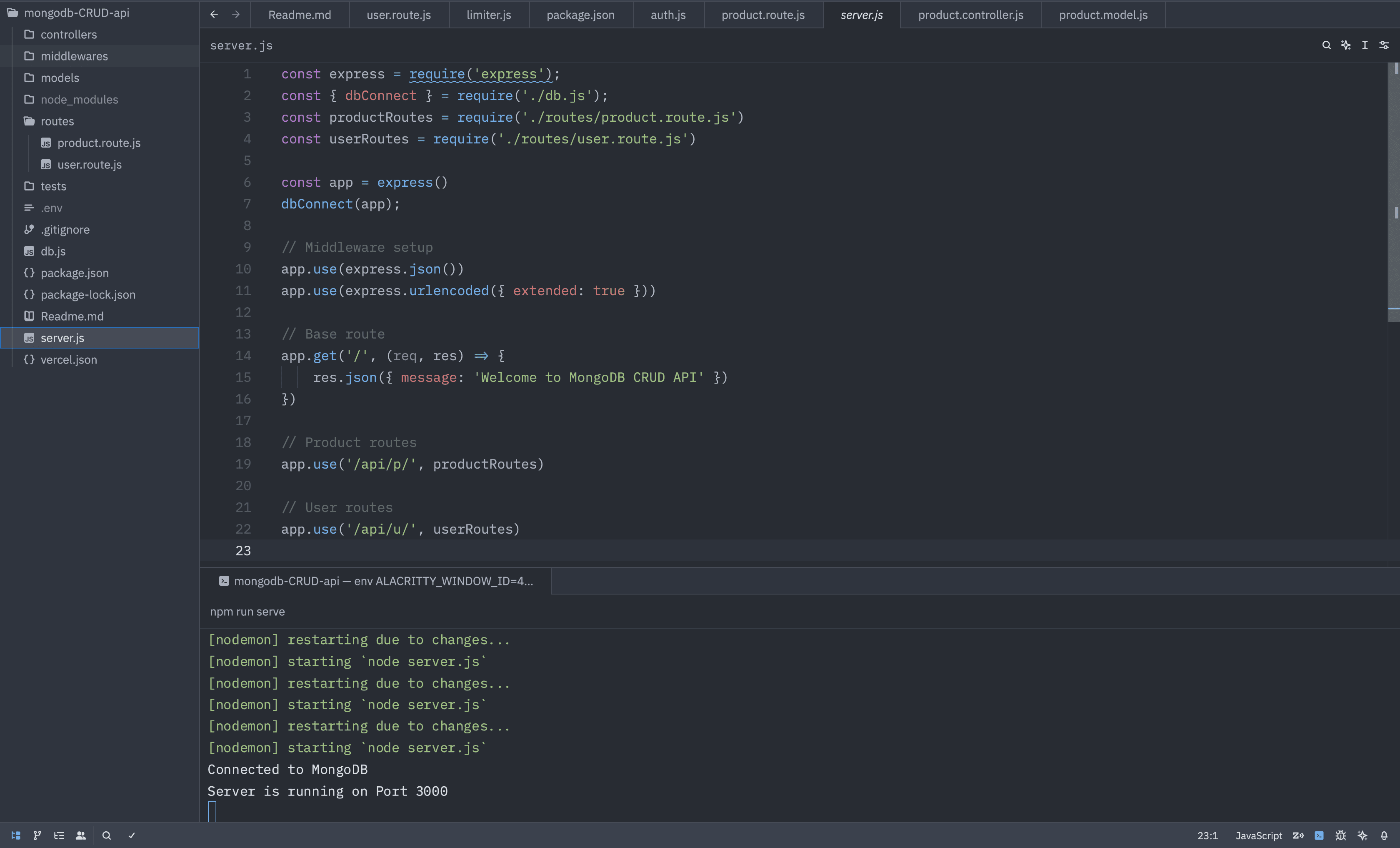Open vercel.json in the file tree
This screenshot has width=1400, height=848.
(x=100, y=359)
